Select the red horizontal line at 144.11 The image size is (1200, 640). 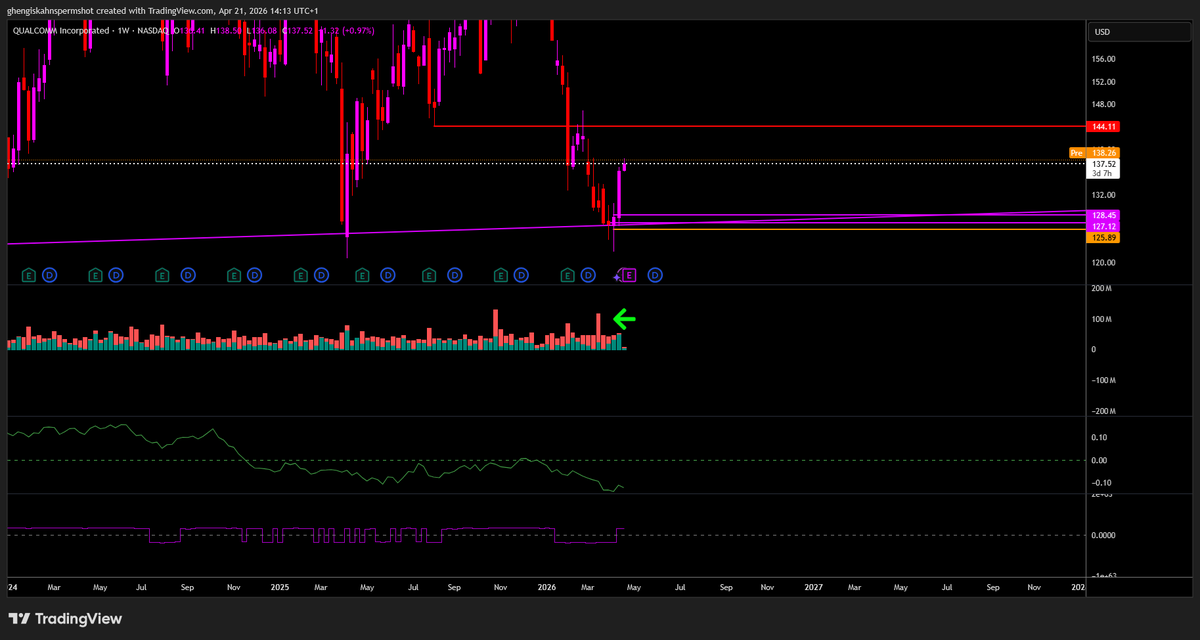[x=760, y=126]
